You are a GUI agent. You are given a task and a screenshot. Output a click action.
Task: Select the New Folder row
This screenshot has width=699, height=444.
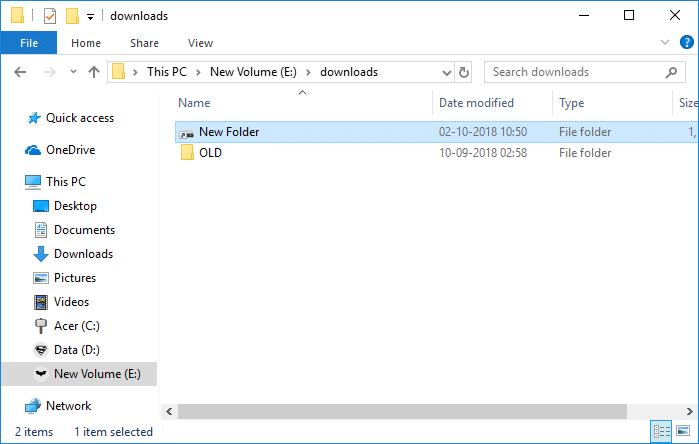pyautogui.click(x=436, y=132)
